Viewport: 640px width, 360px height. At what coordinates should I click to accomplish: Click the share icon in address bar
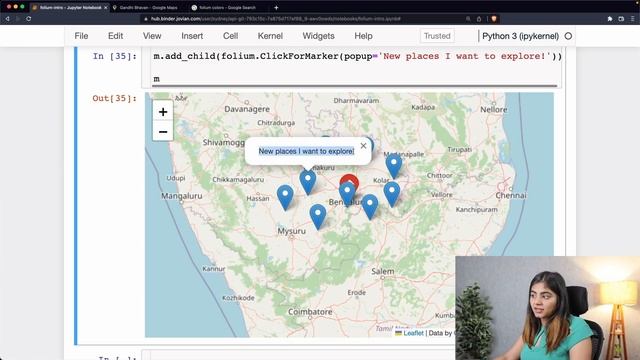tap(479, 19)
